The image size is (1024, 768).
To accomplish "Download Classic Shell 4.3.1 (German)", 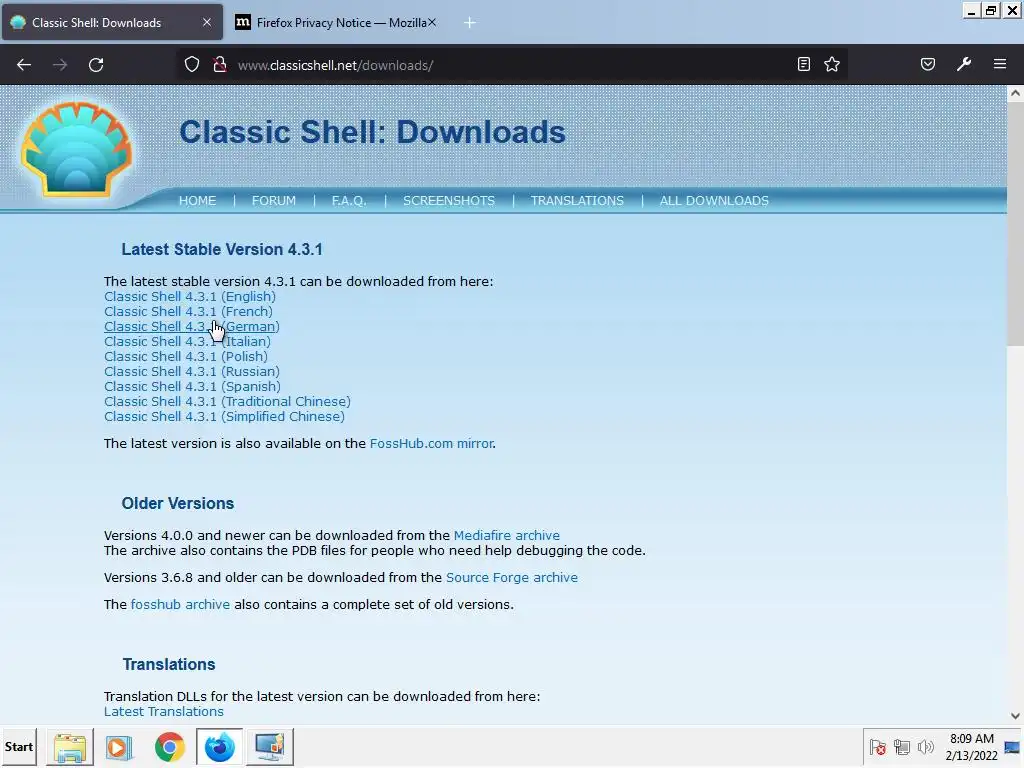I will (191, 327).
